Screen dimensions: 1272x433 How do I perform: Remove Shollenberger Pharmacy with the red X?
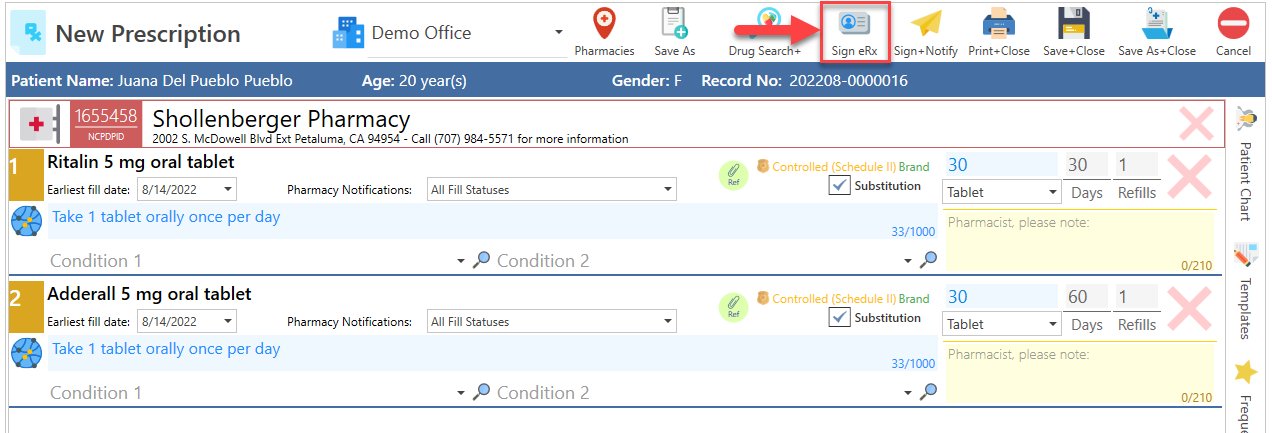[x=1196, y=124]
